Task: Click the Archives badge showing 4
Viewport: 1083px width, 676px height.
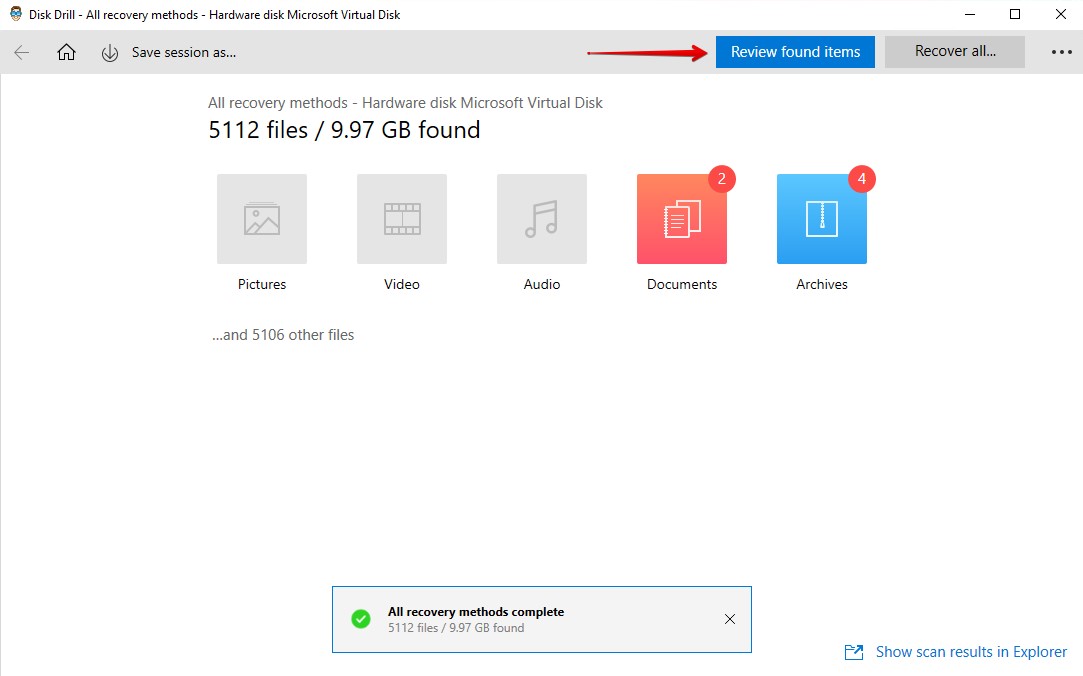Action: (862, 179)
